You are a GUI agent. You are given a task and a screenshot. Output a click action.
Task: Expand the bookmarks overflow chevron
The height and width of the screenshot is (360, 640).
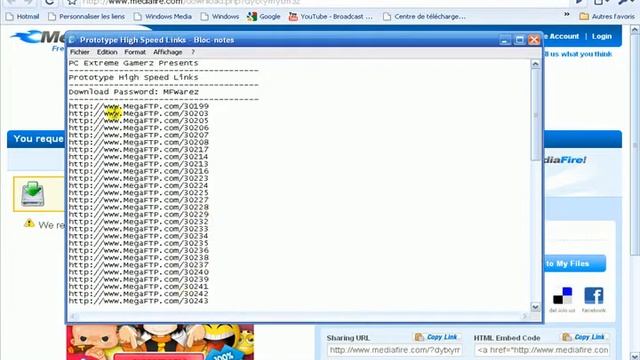pyautogui.click(x=567, y=15)
